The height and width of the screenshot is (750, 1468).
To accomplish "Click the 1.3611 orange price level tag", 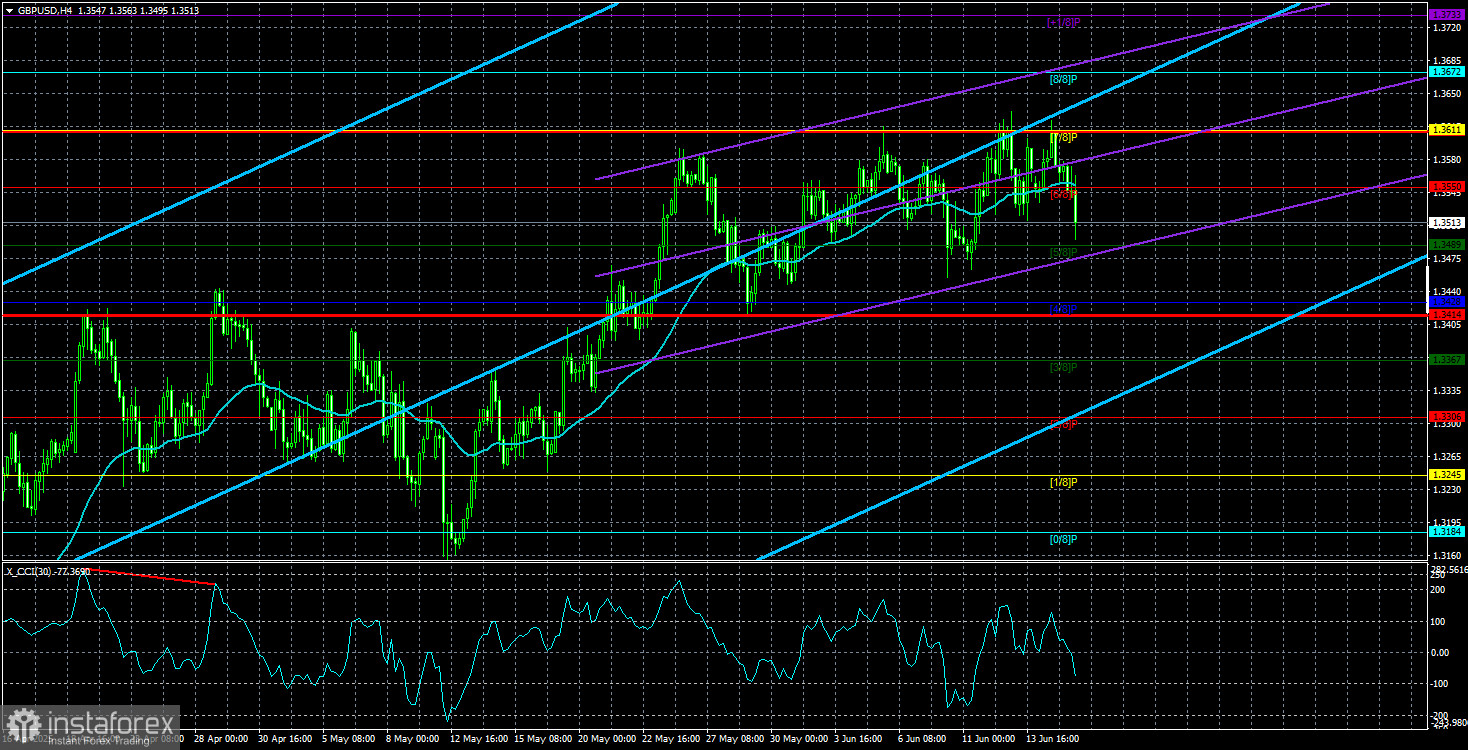I will pyautogui.click(x=1447, y=130).
